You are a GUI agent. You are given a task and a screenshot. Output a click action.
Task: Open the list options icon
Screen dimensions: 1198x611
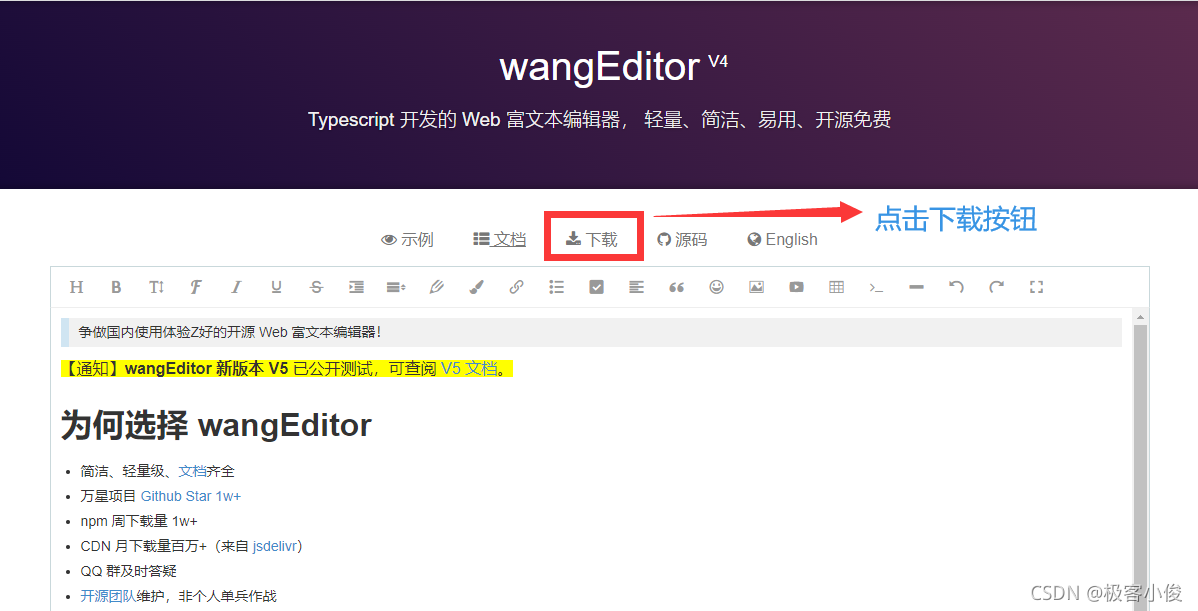pyautogui.click(x=556, y=287)
